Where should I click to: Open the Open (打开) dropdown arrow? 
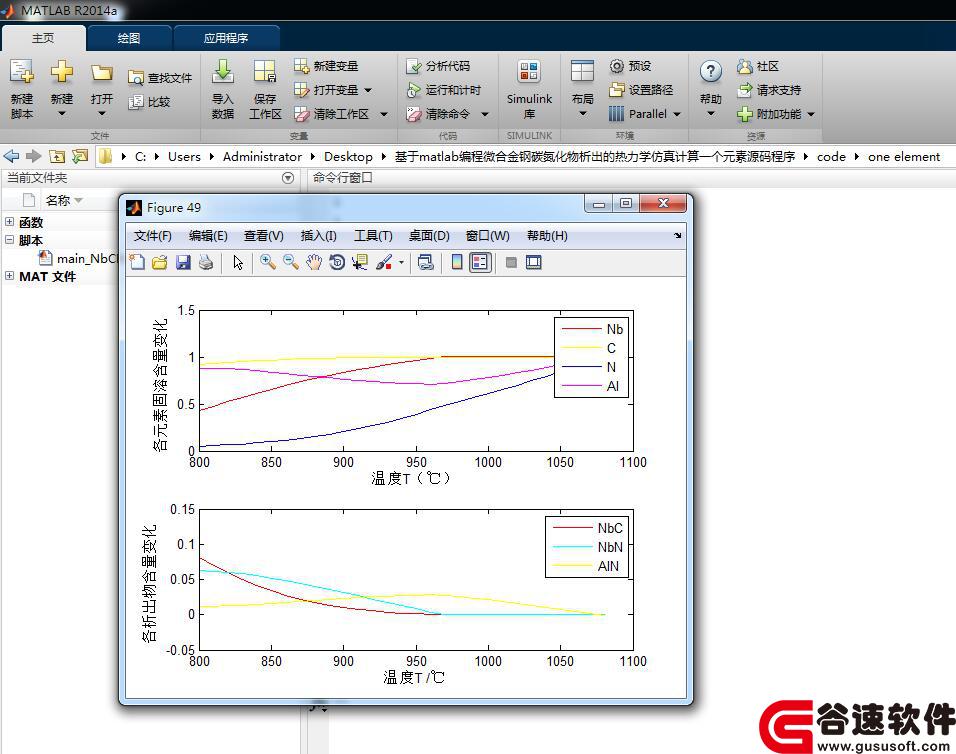tap(102, 113)
